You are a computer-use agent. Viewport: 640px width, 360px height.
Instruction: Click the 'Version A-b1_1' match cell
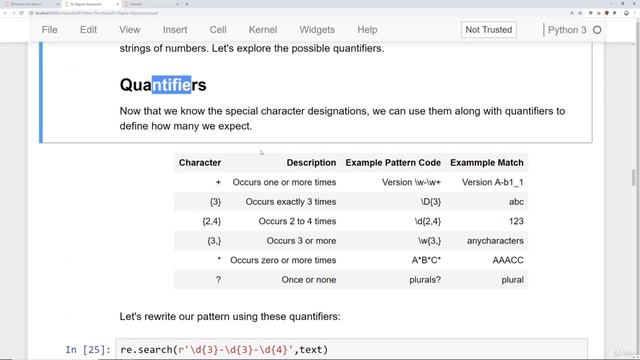point(493,182)
